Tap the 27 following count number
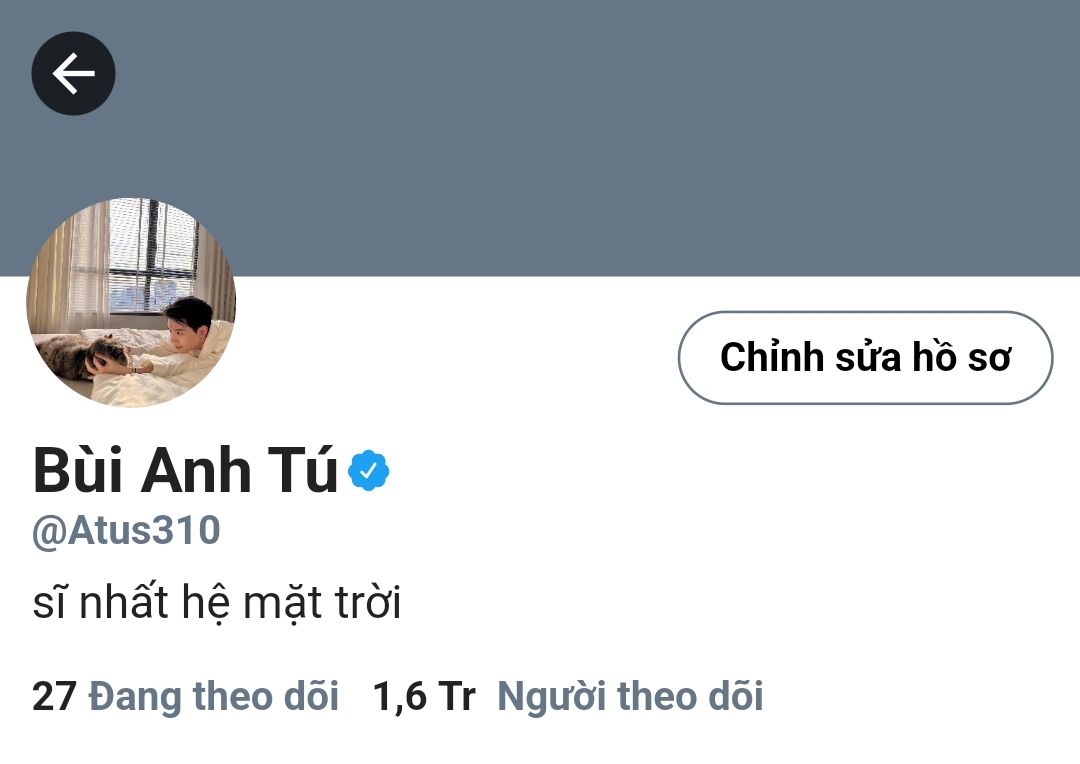Screen dimensions: 1080x764 [54, 696]
